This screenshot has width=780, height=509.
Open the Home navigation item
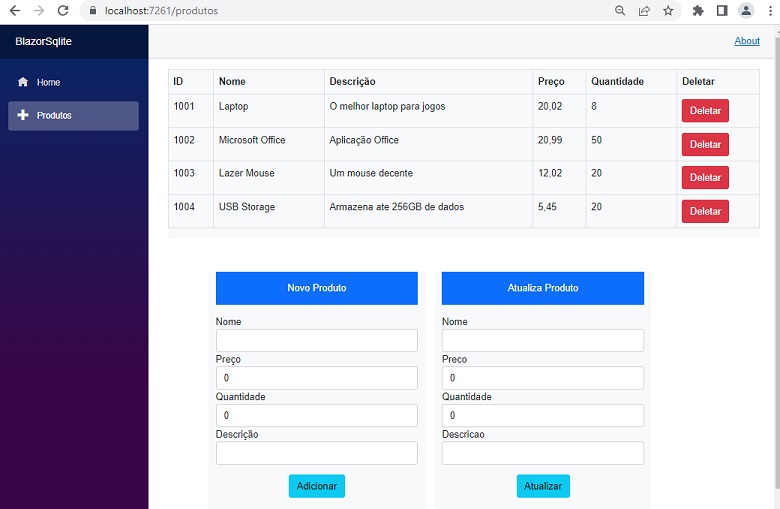(x=74, y=82)
